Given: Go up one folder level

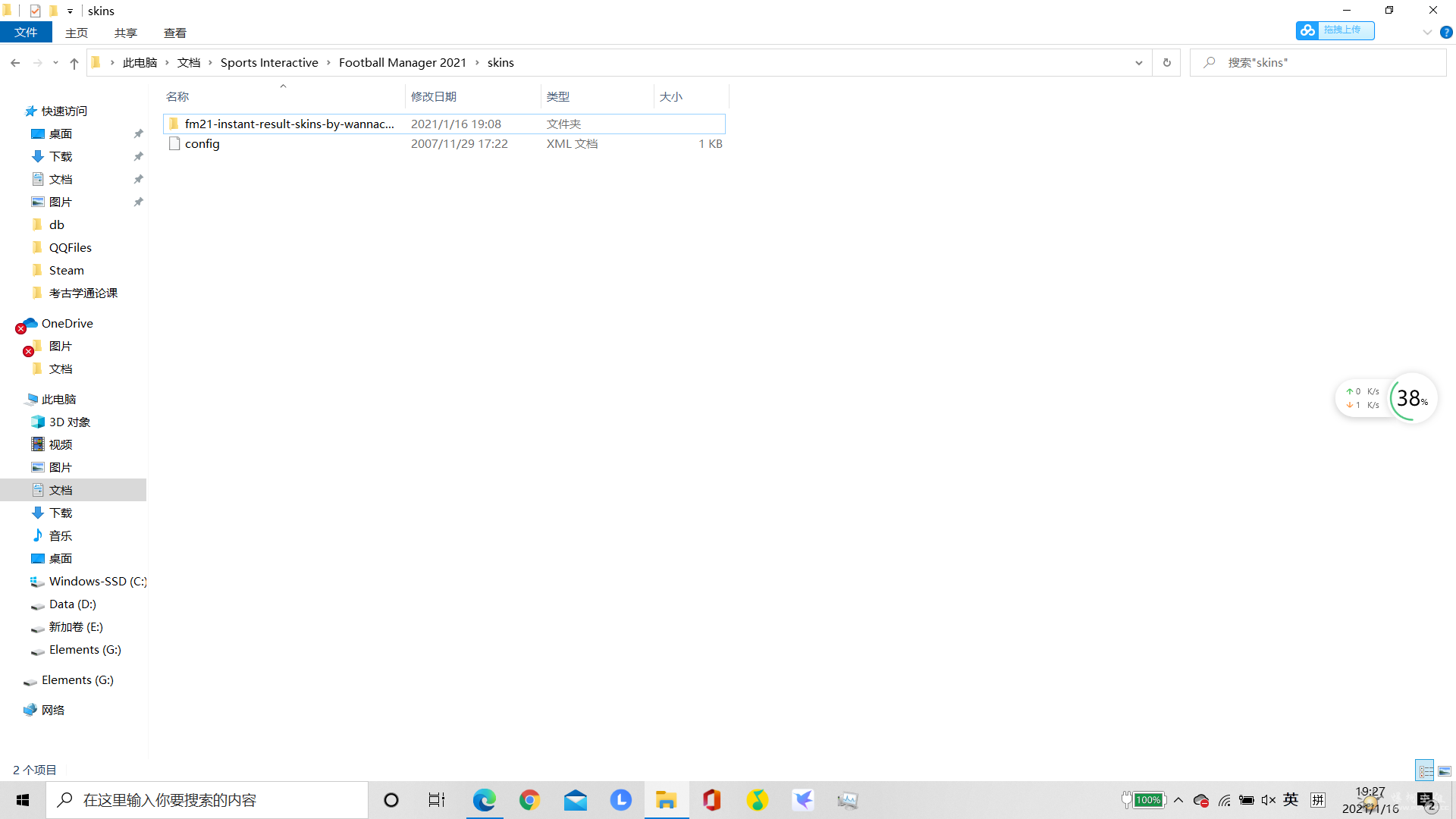Looking at the screenshot, I should coord(74,63).
